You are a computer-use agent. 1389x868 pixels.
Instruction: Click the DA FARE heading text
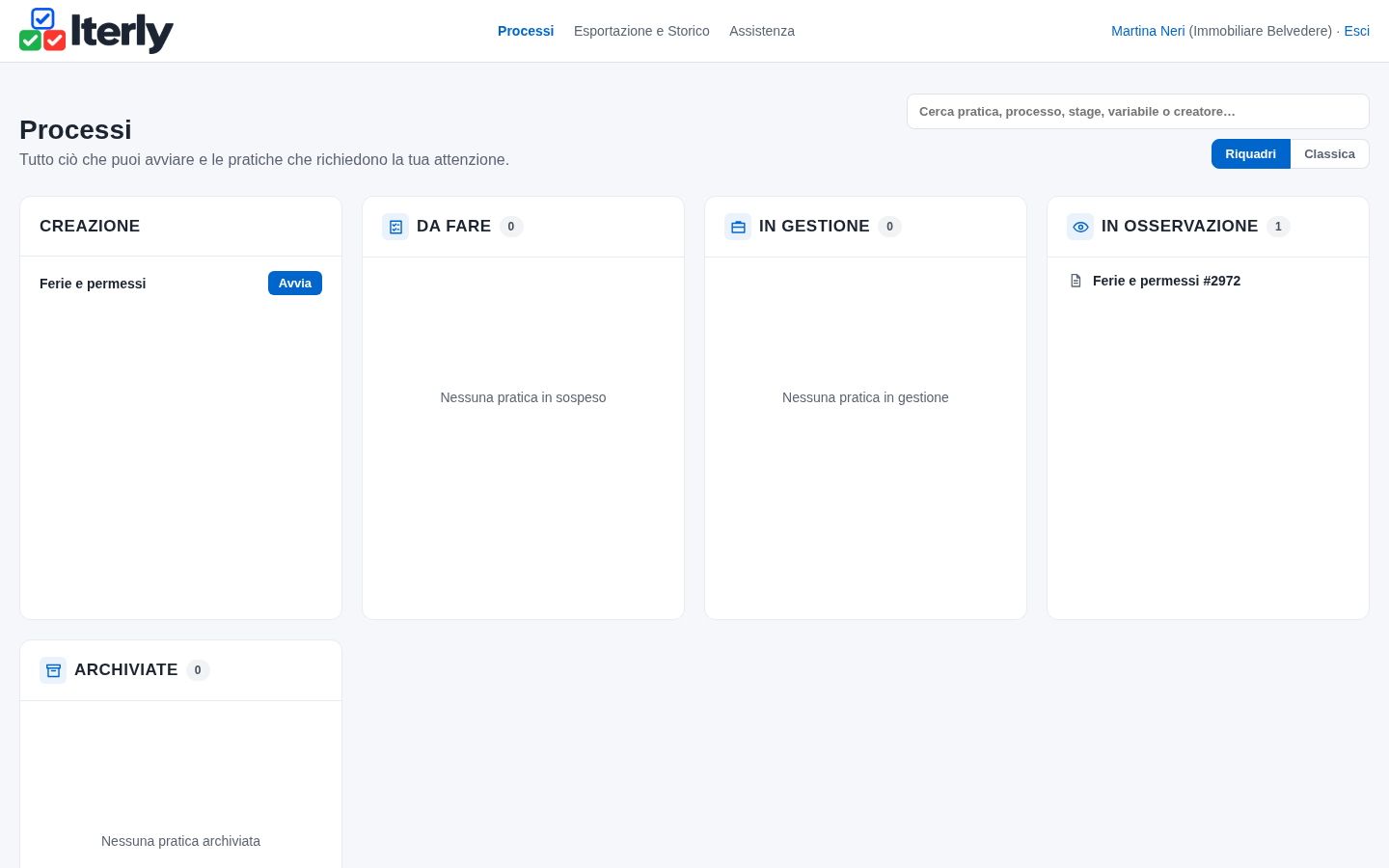[x=453, y=226]
